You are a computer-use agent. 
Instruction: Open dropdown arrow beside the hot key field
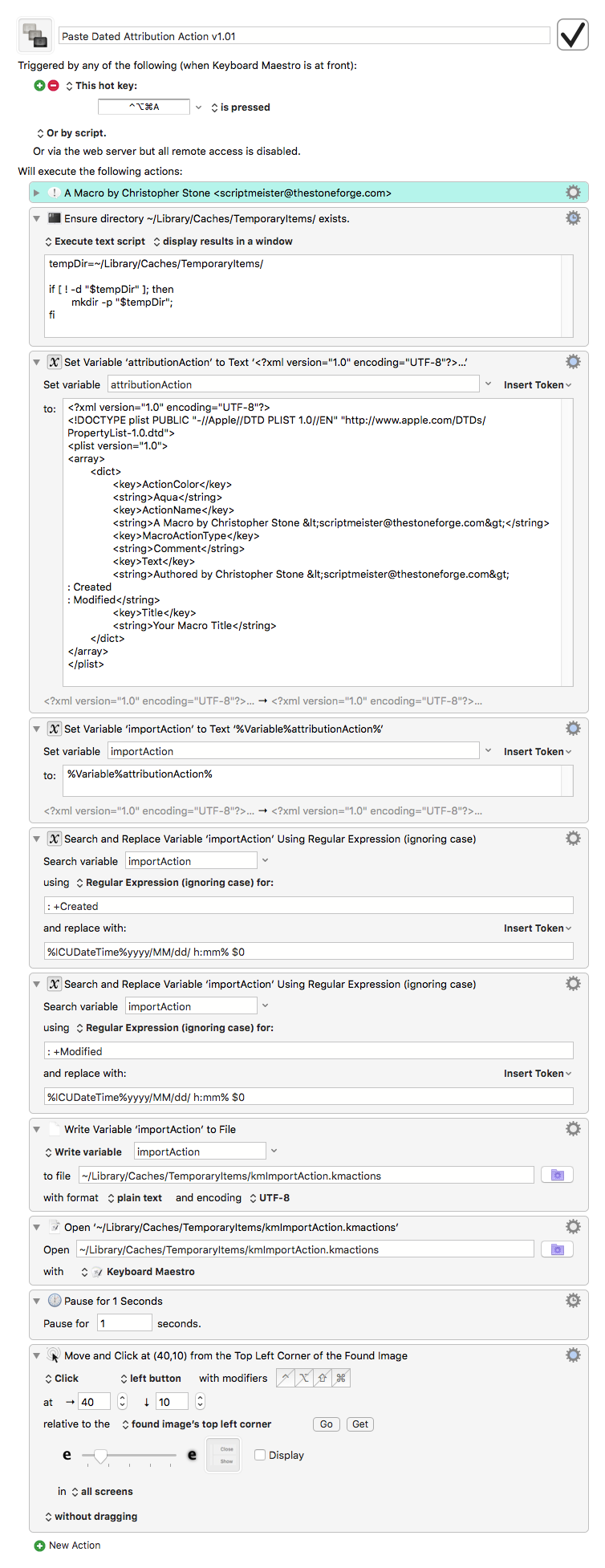(199, 107)
